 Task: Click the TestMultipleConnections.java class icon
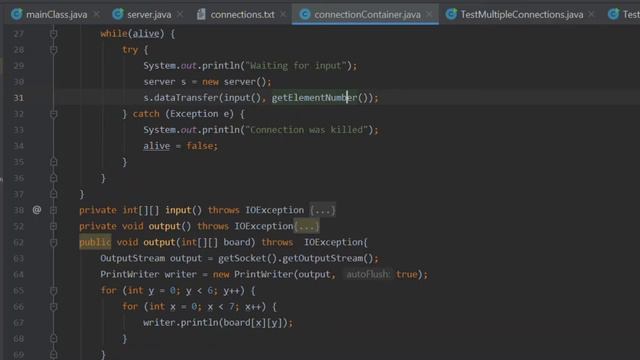point(451,14)
